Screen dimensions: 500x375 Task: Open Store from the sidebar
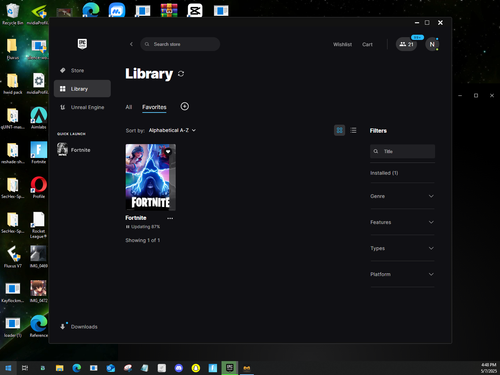(82, 71)
